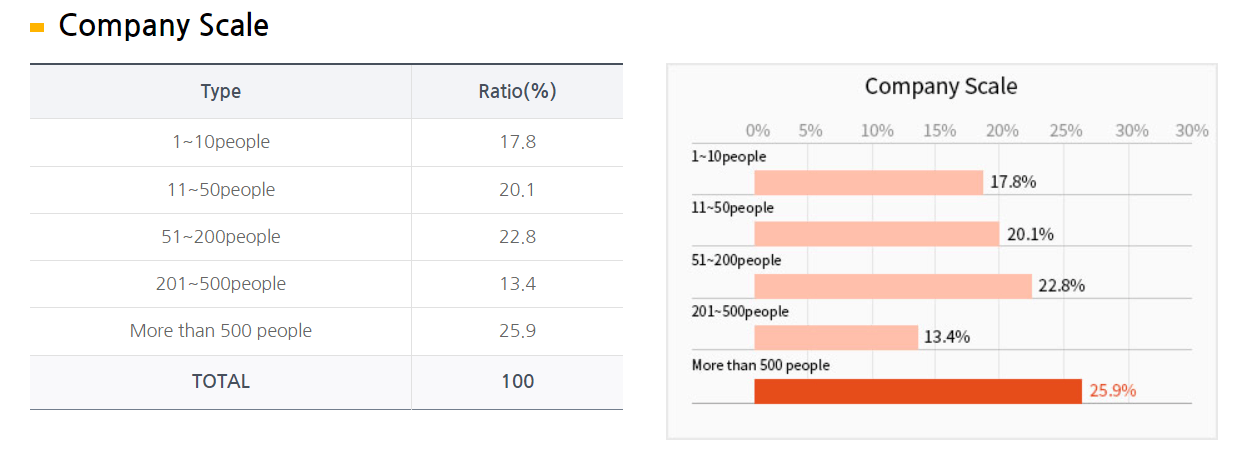The image size is (1240, 459).
Task: Select the 51~200people table row label
Action: pos(220,237)
